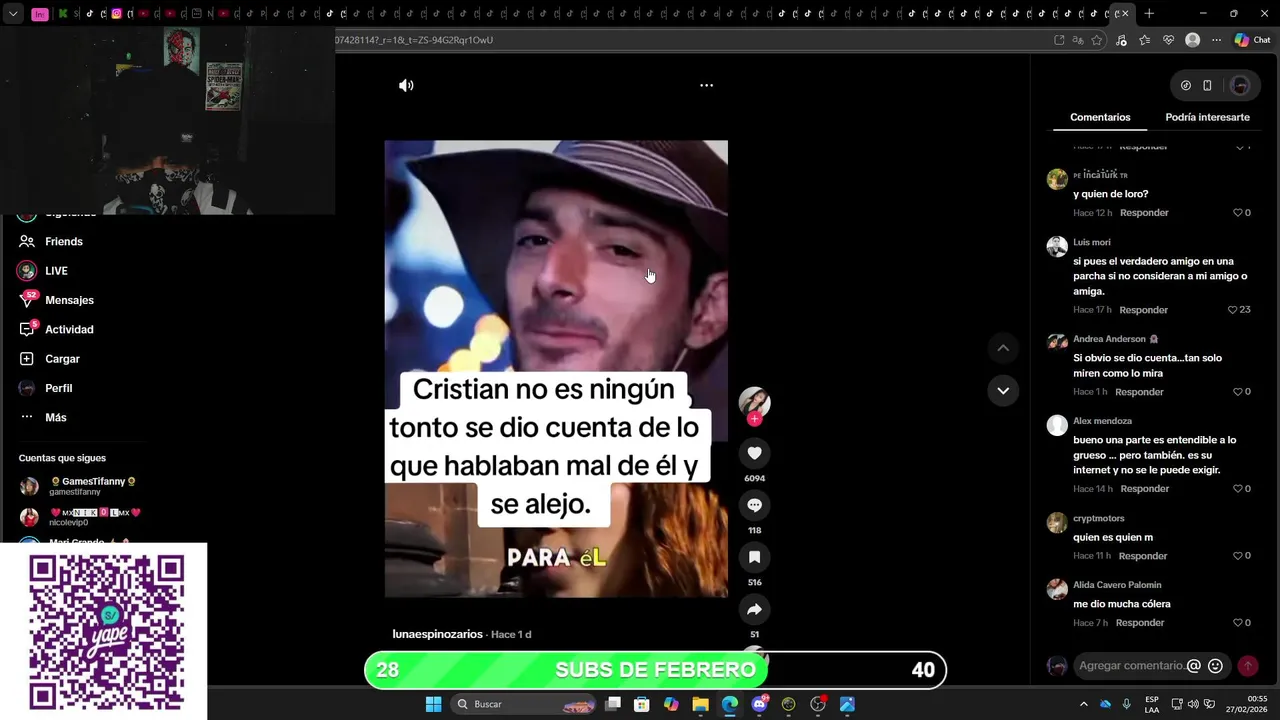Reply to Andrea Anderson's comment
This screenshot has height=720, width=1280.
(1139, 392)
